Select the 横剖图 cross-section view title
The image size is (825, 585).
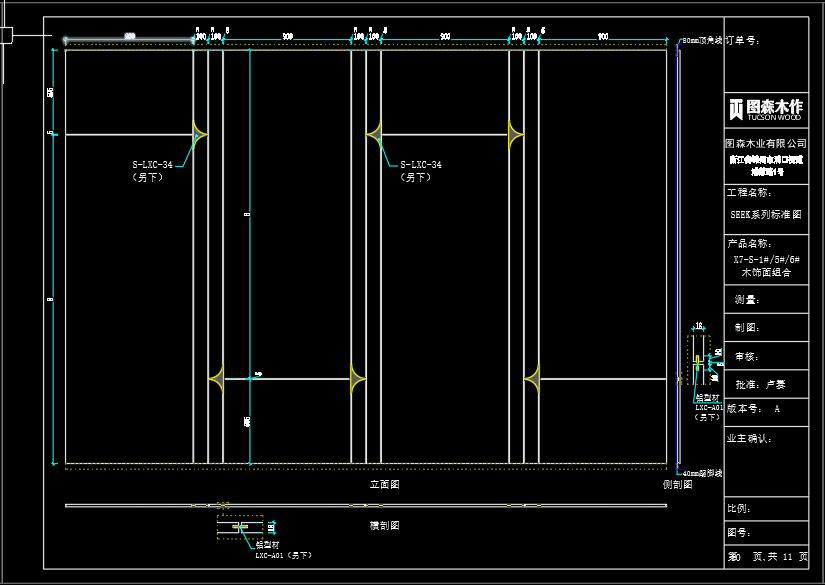coord(384,525)
